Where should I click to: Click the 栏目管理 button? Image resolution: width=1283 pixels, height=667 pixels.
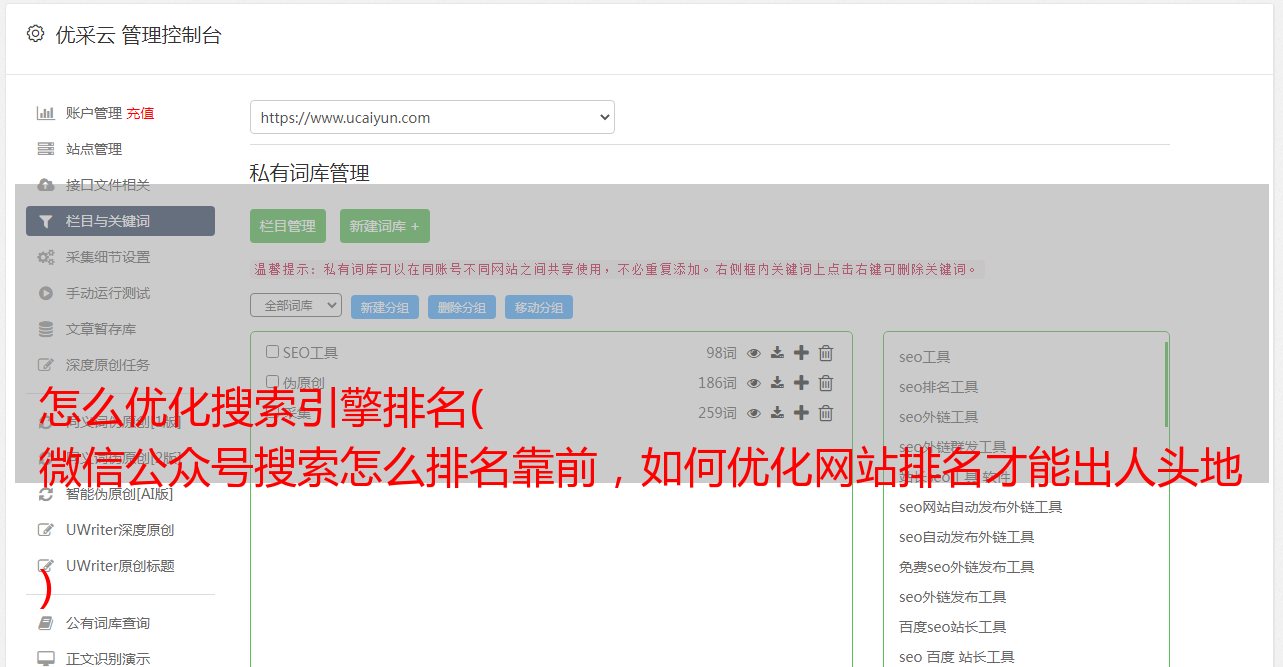point(288,226)
